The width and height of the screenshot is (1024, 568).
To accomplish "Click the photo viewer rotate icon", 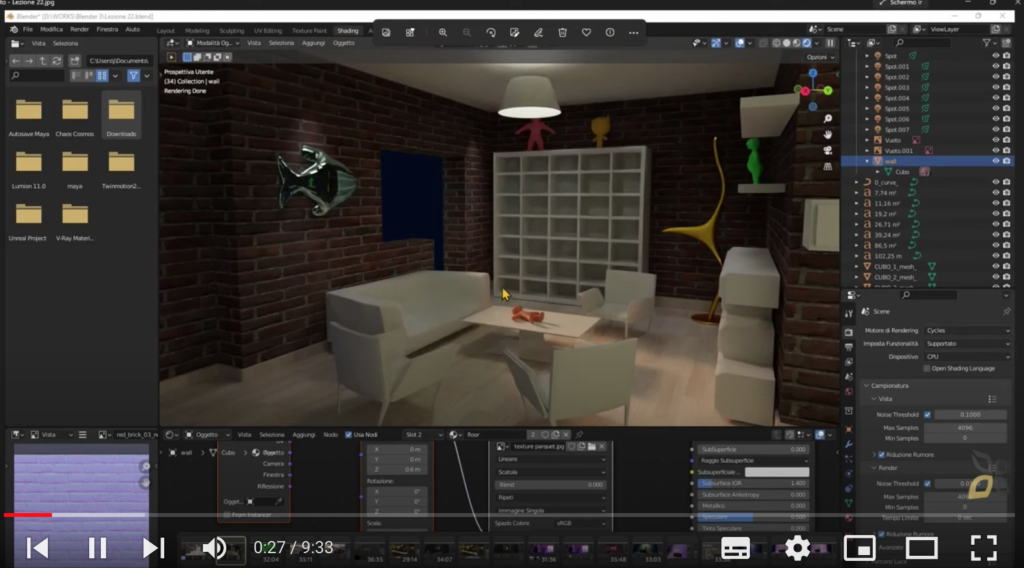I will (490, 33).
